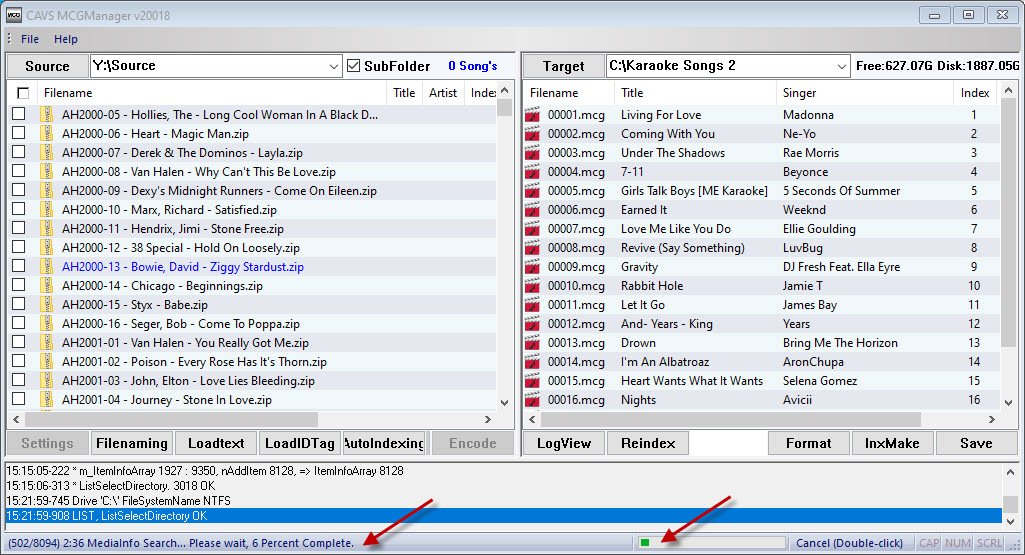The width and height of the screenshot is (1025, 555).
Task: Click the target list vertical scrollbar thumb
Action: tap(1008, 224)
